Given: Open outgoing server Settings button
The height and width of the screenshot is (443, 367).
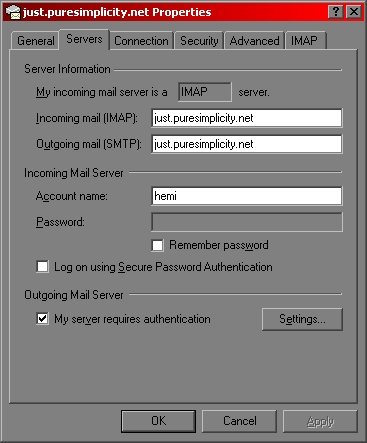Looking at the screenshot, I should [x=302, y=319].
